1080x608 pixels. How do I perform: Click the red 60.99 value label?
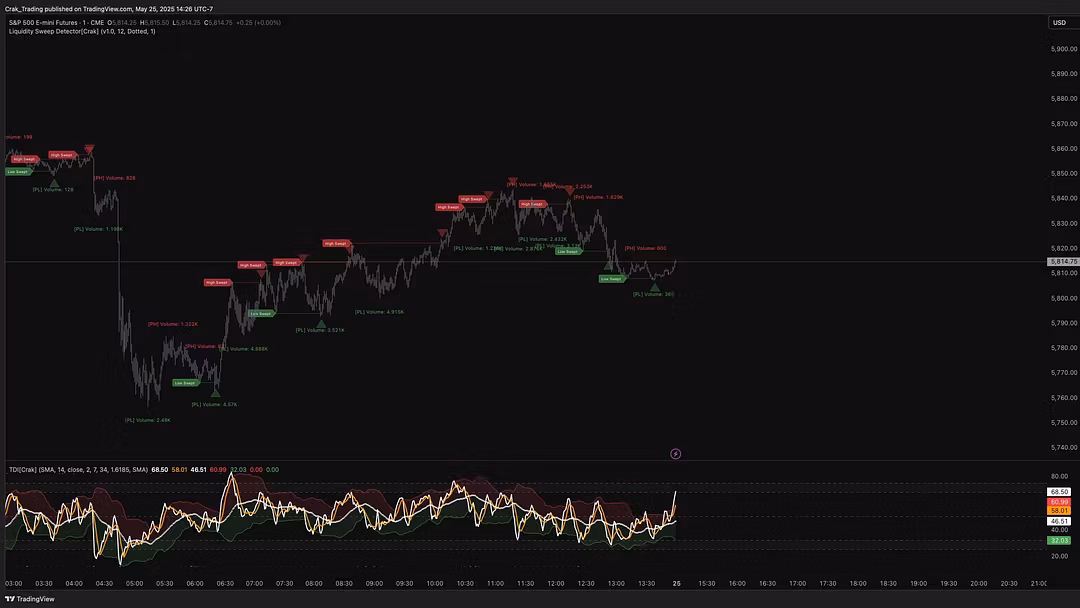click(1059, 501)
